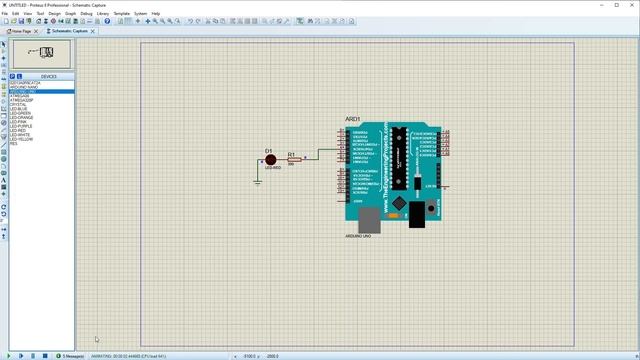Pause the running simulation

33,356
